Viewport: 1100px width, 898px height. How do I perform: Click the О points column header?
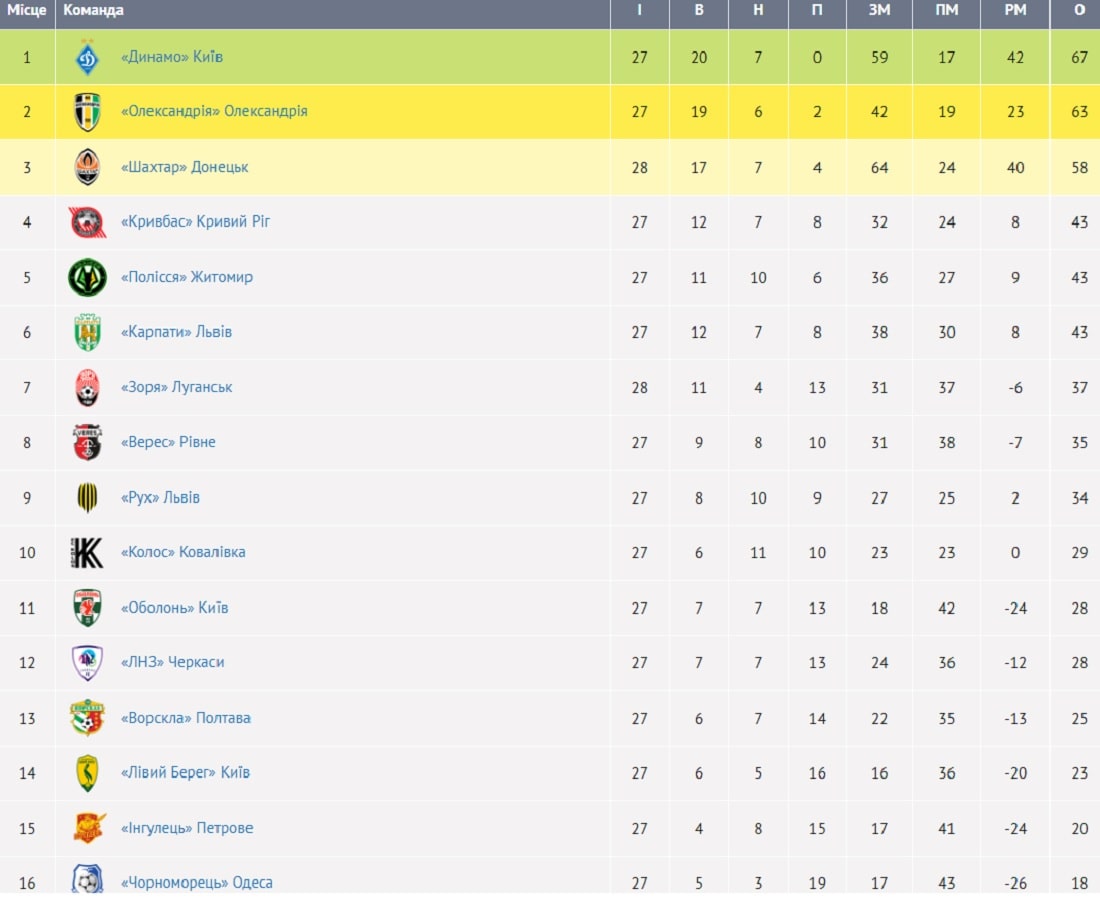(1080, 11)
